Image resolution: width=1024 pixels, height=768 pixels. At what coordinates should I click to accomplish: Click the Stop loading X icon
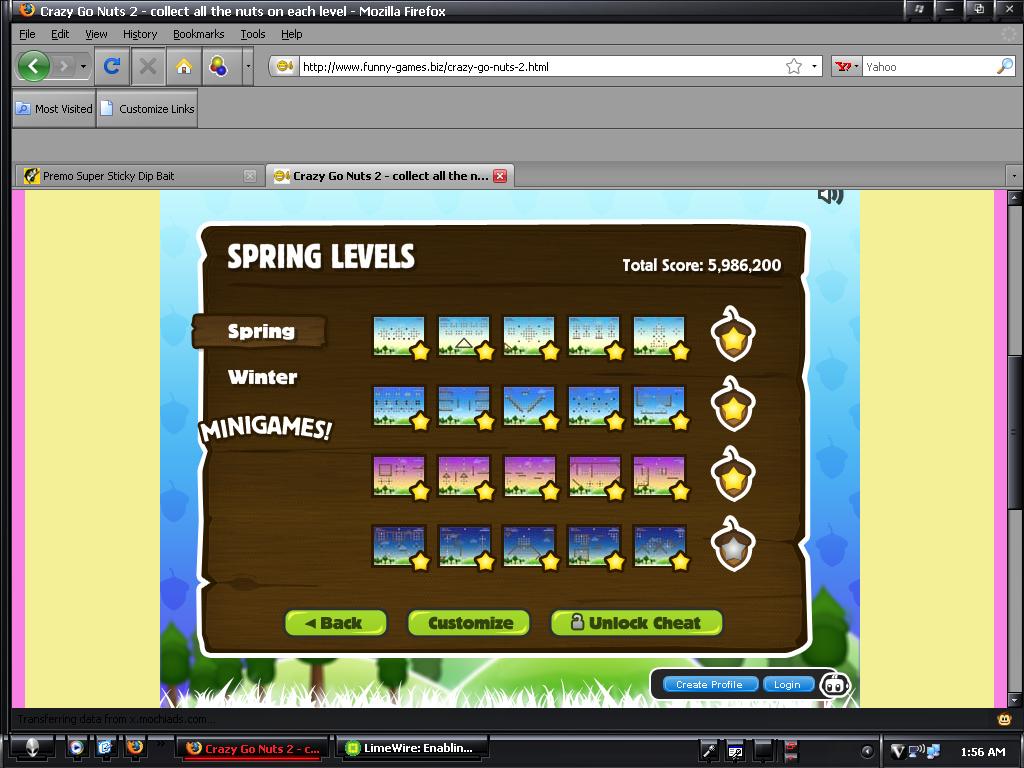coord(148,66)
